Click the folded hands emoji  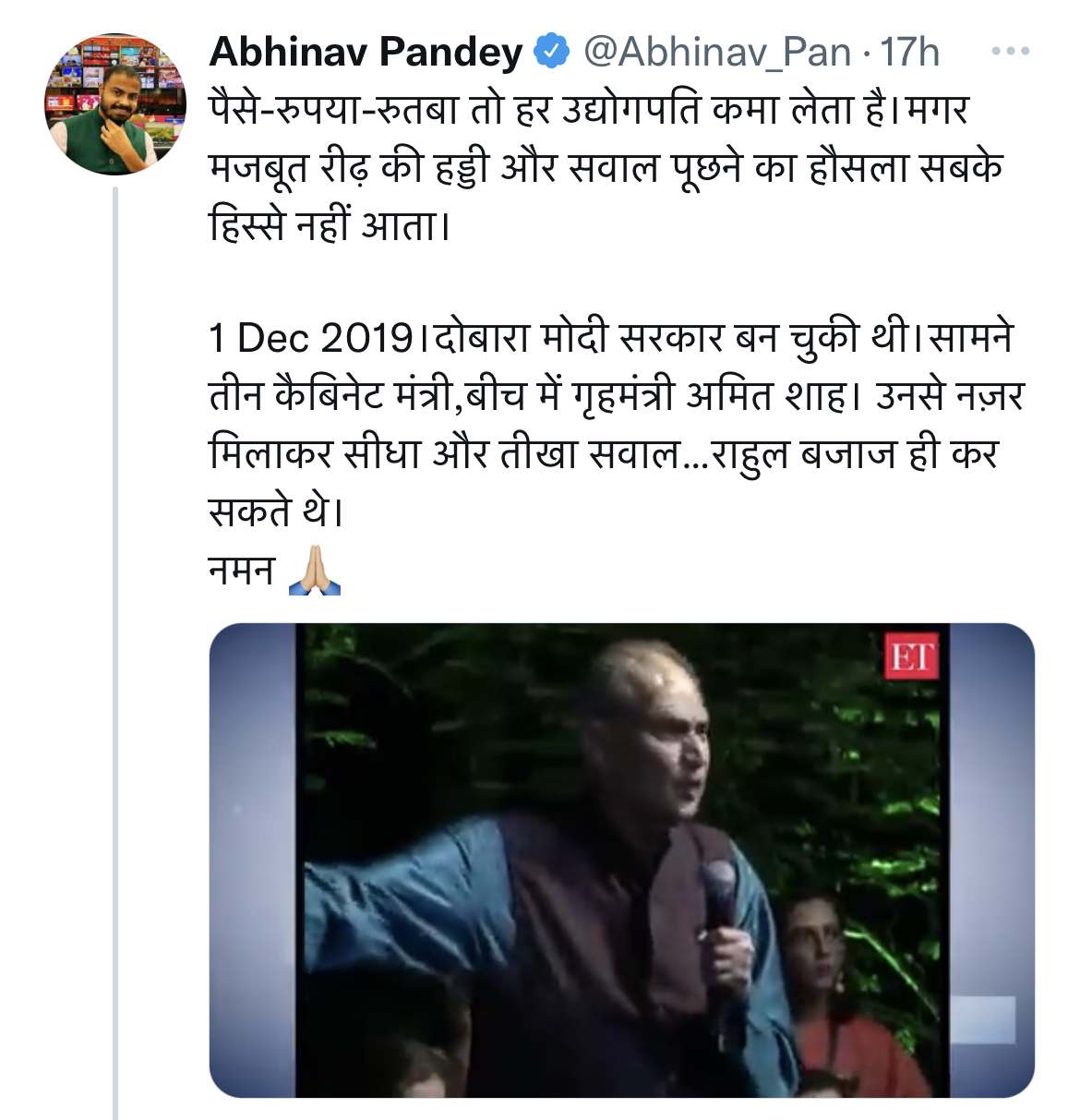[x=315, y=571]
